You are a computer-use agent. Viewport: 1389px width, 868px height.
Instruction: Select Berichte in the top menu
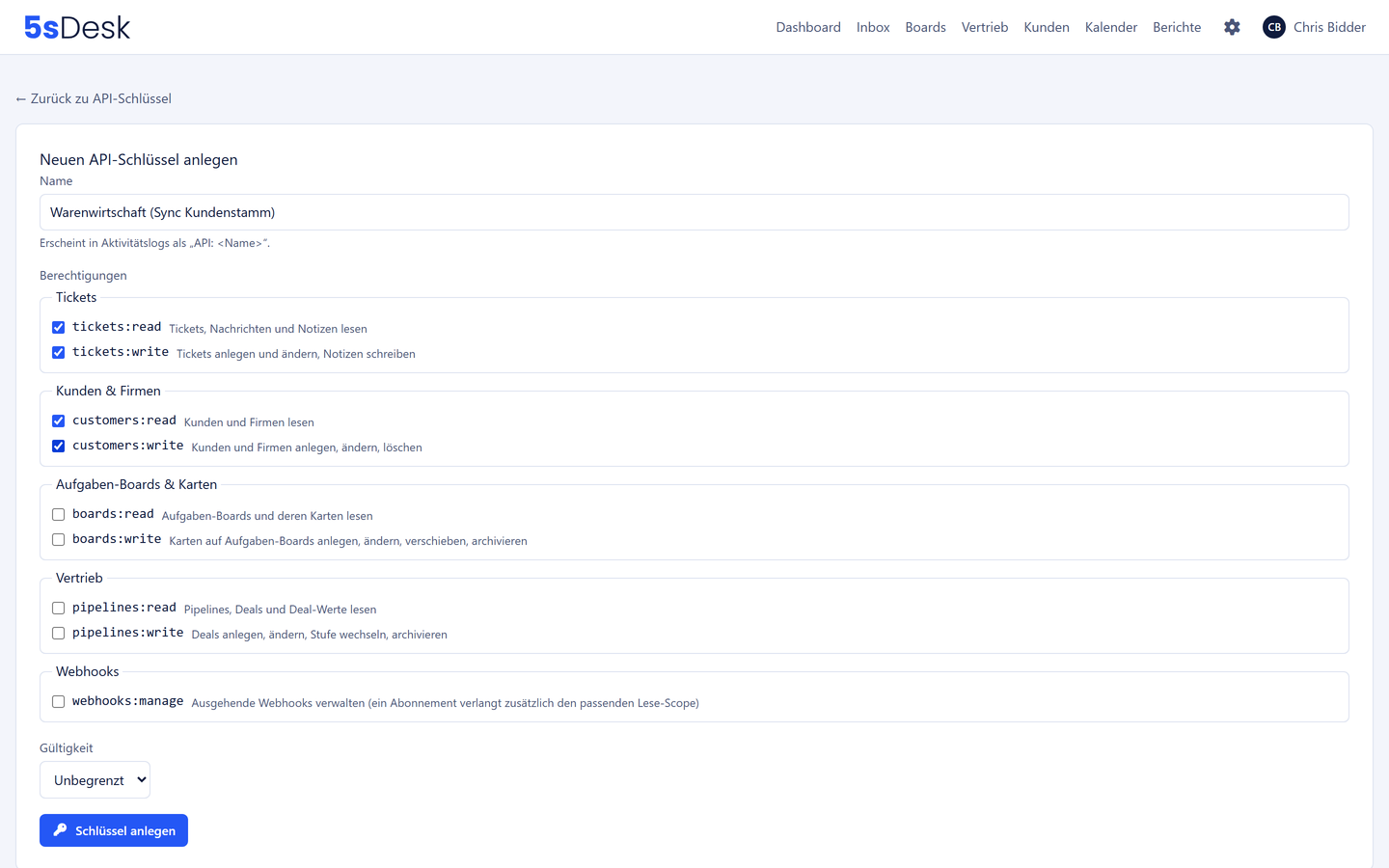pyautogui.click(x=1177, y=27)
